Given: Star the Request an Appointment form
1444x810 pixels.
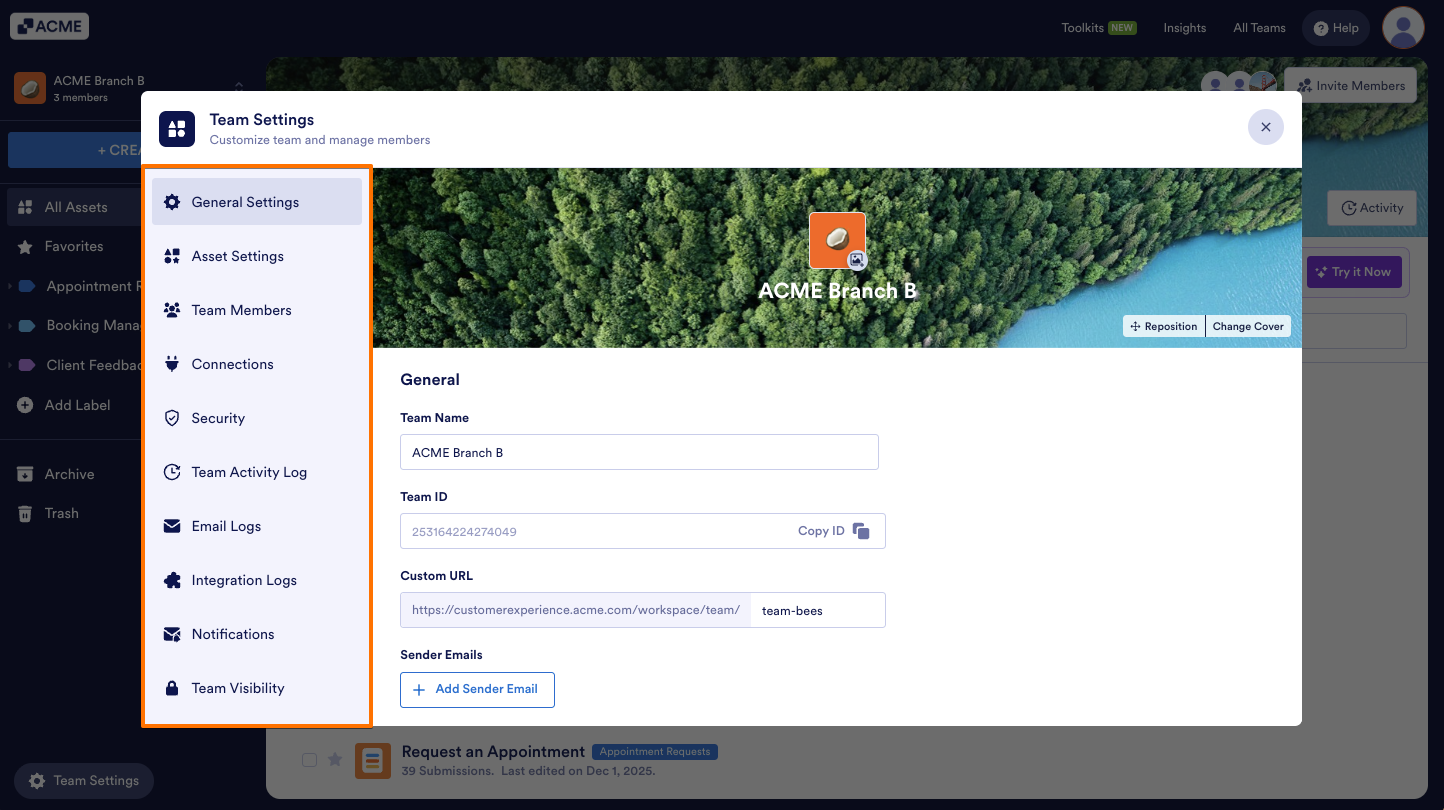Looking at the screenshot, I should [335, 760].
